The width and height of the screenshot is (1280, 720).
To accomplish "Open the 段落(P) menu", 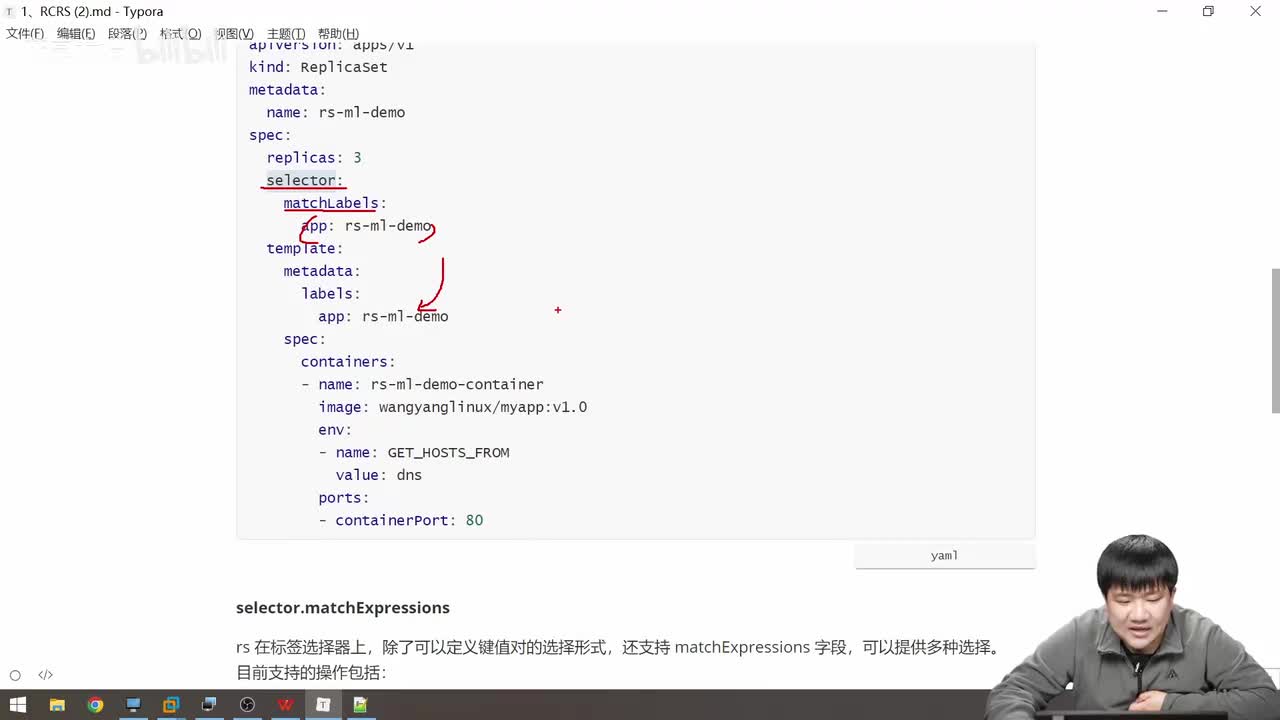I will [127, 33].
